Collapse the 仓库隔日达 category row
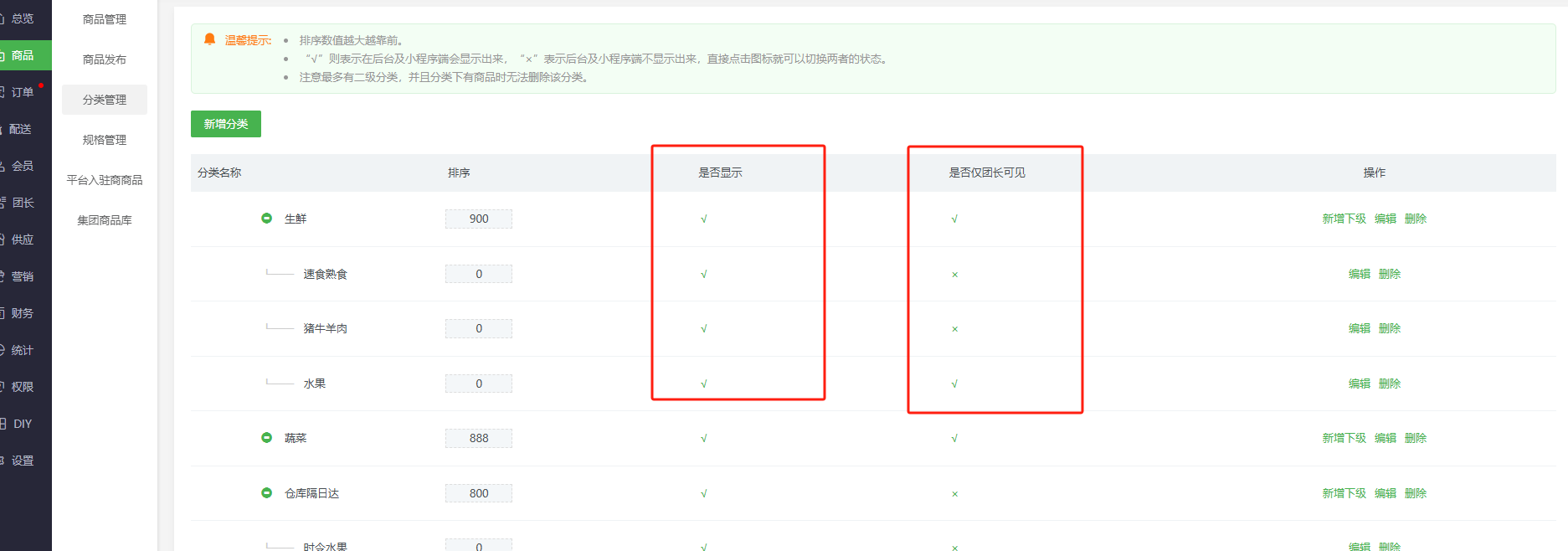The width and height of the screenshot is (1568, 551). pyautogui.click(x=266, y=493)
